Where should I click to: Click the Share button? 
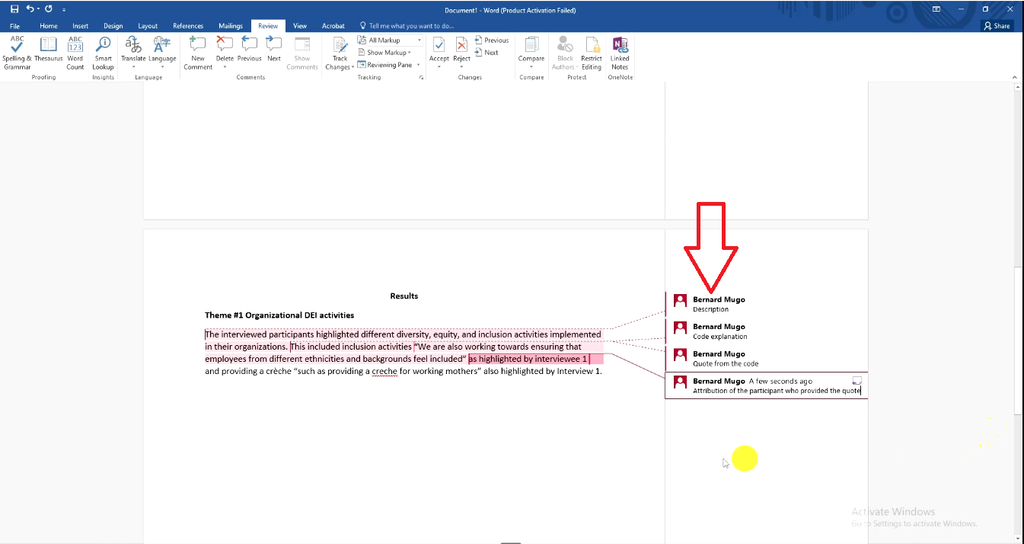(x=997, y=26)
